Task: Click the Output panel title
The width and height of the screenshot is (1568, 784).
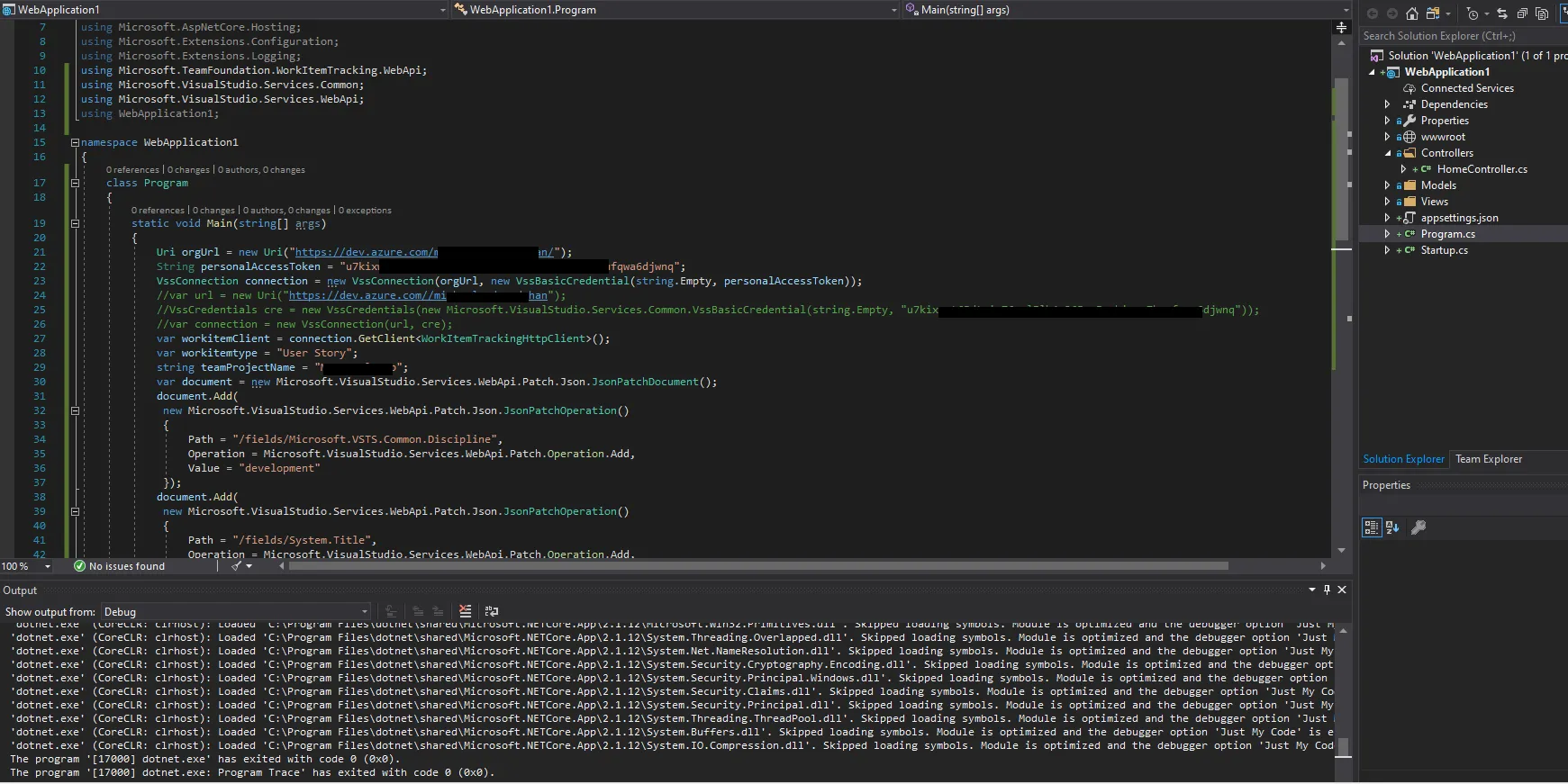Action: (20, 590)
